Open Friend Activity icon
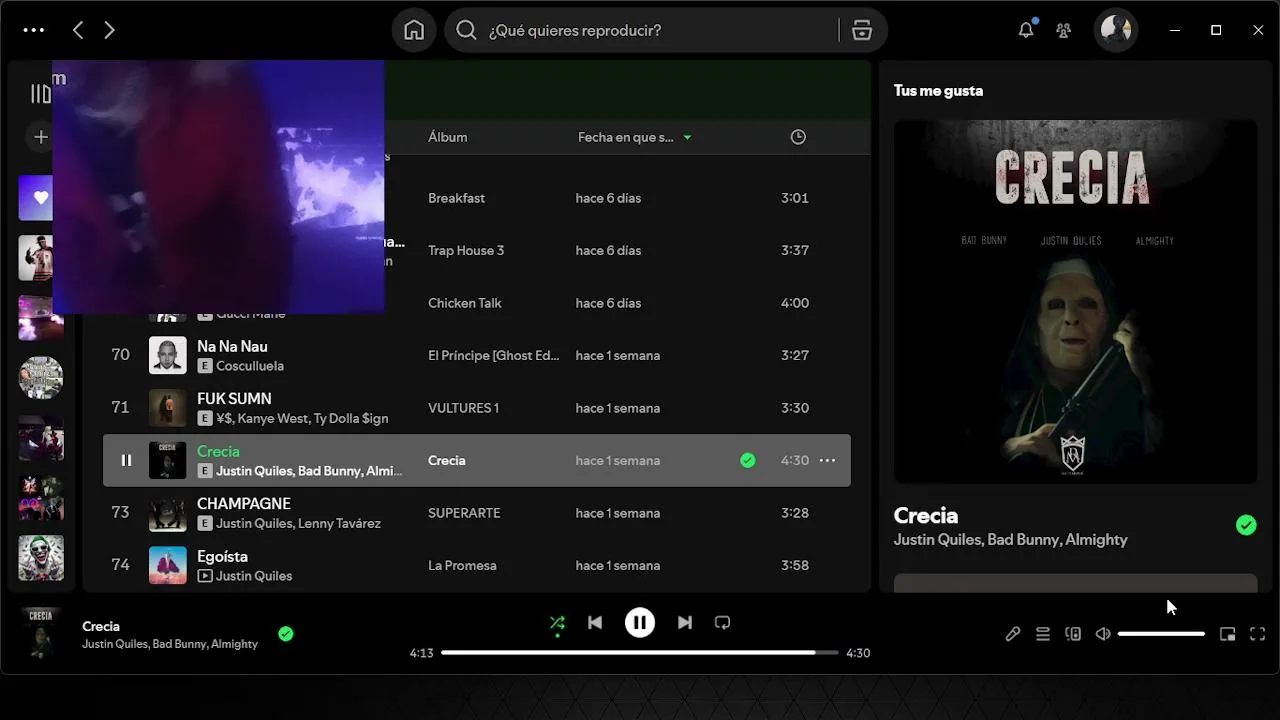The height and width of the screenshot is (720, 1280). tap(1064, 30)
